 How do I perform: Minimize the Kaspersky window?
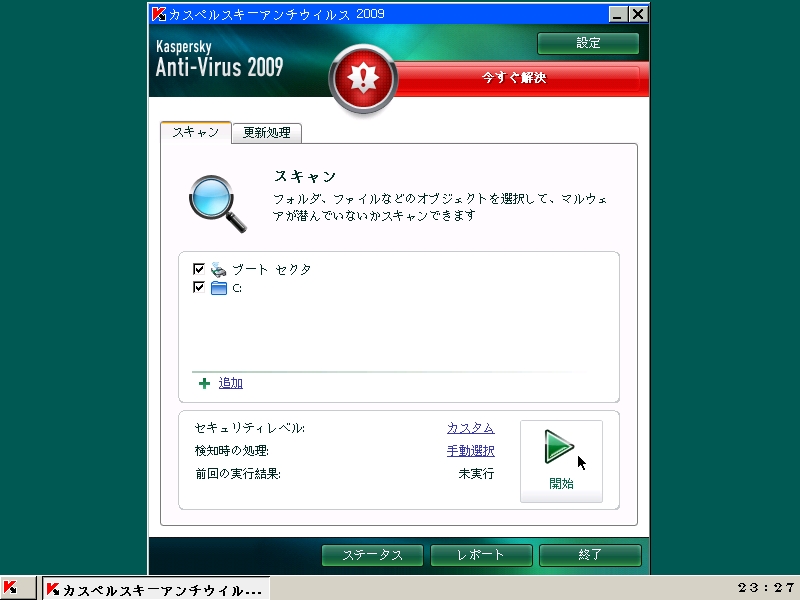tap(617, 14)
